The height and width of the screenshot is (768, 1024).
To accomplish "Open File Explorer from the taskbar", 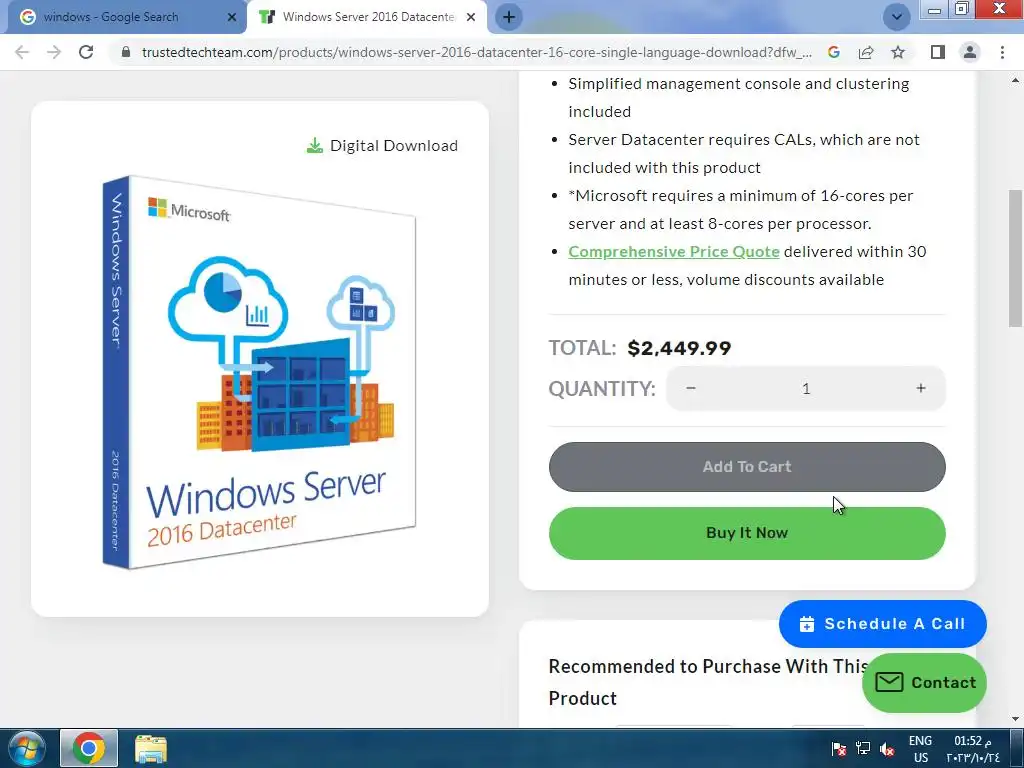I will click(151, 748).
